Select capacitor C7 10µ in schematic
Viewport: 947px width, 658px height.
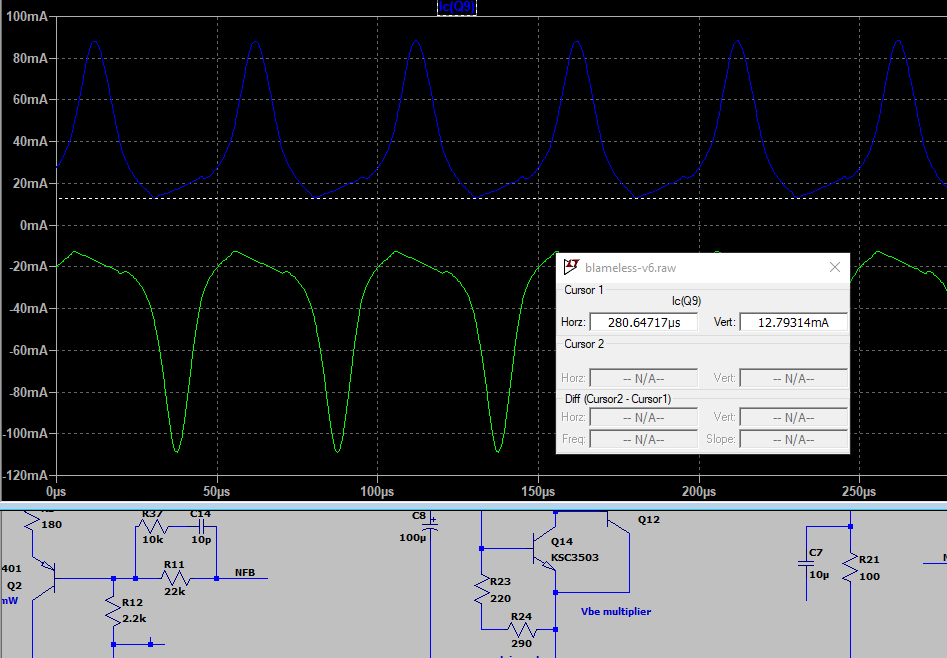[806, 564]
